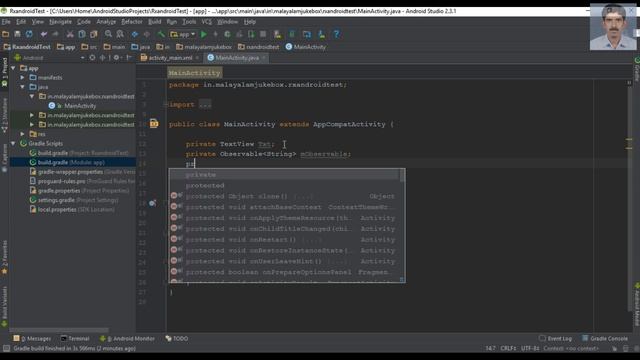Open the Terminal tool button
Screen dimensions: 640x360
tap(75, 338)
